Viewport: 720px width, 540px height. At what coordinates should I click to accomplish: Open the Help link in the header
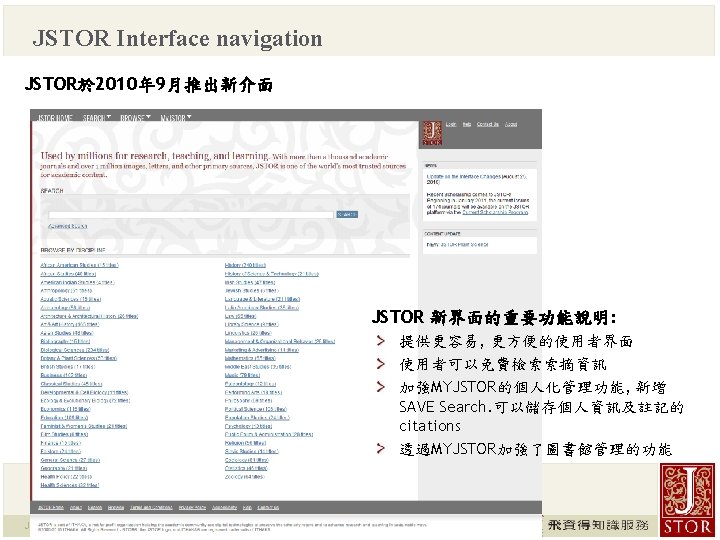click(467, 124)
